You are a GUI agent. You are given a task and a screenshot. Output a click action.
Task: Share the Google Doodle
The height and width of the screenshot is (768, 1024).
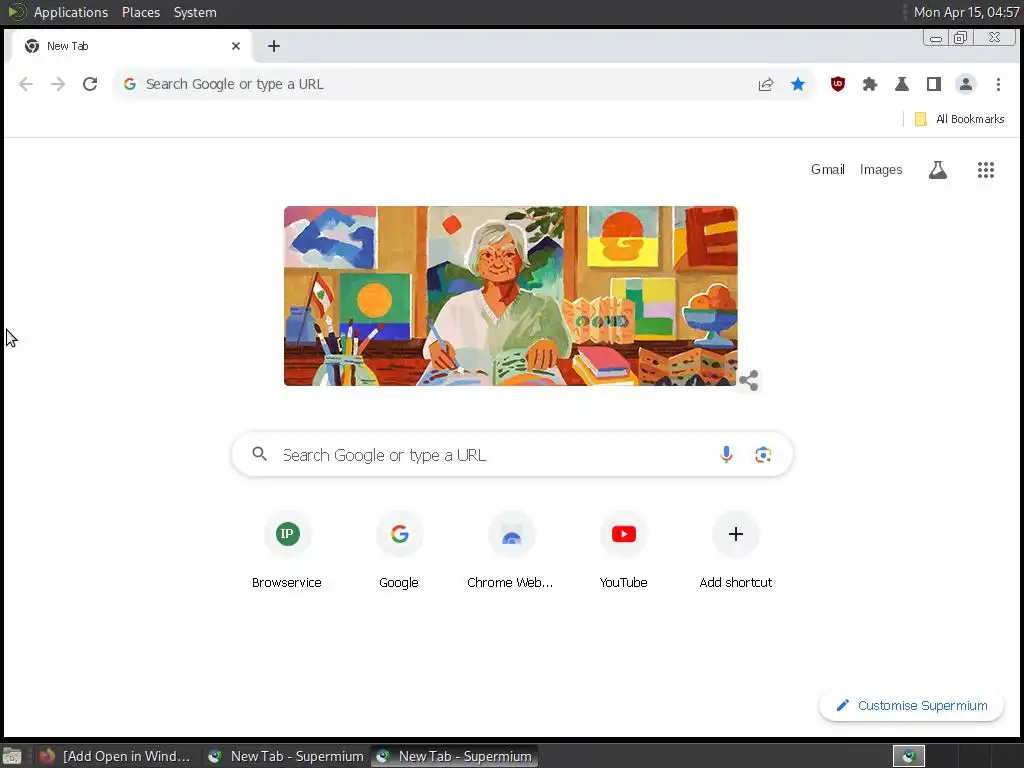tap(748, 380)
